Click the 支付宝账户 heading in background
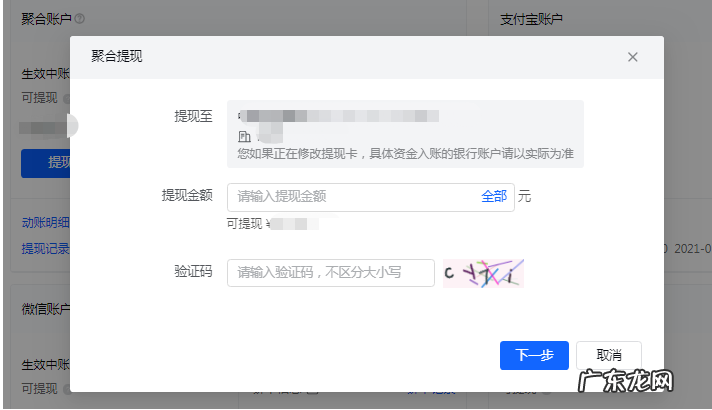The image size is (712, 410). [x=531, y=19]
